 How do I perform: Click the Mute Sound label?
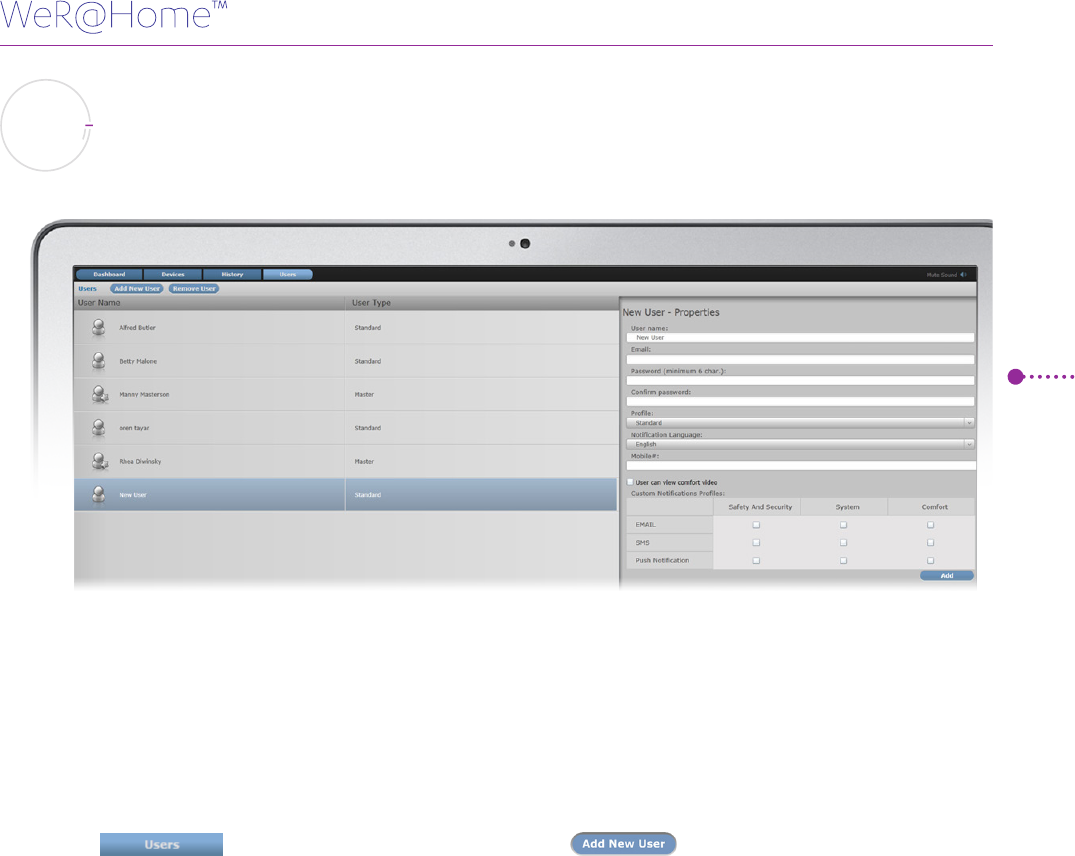tap(941, 275)
